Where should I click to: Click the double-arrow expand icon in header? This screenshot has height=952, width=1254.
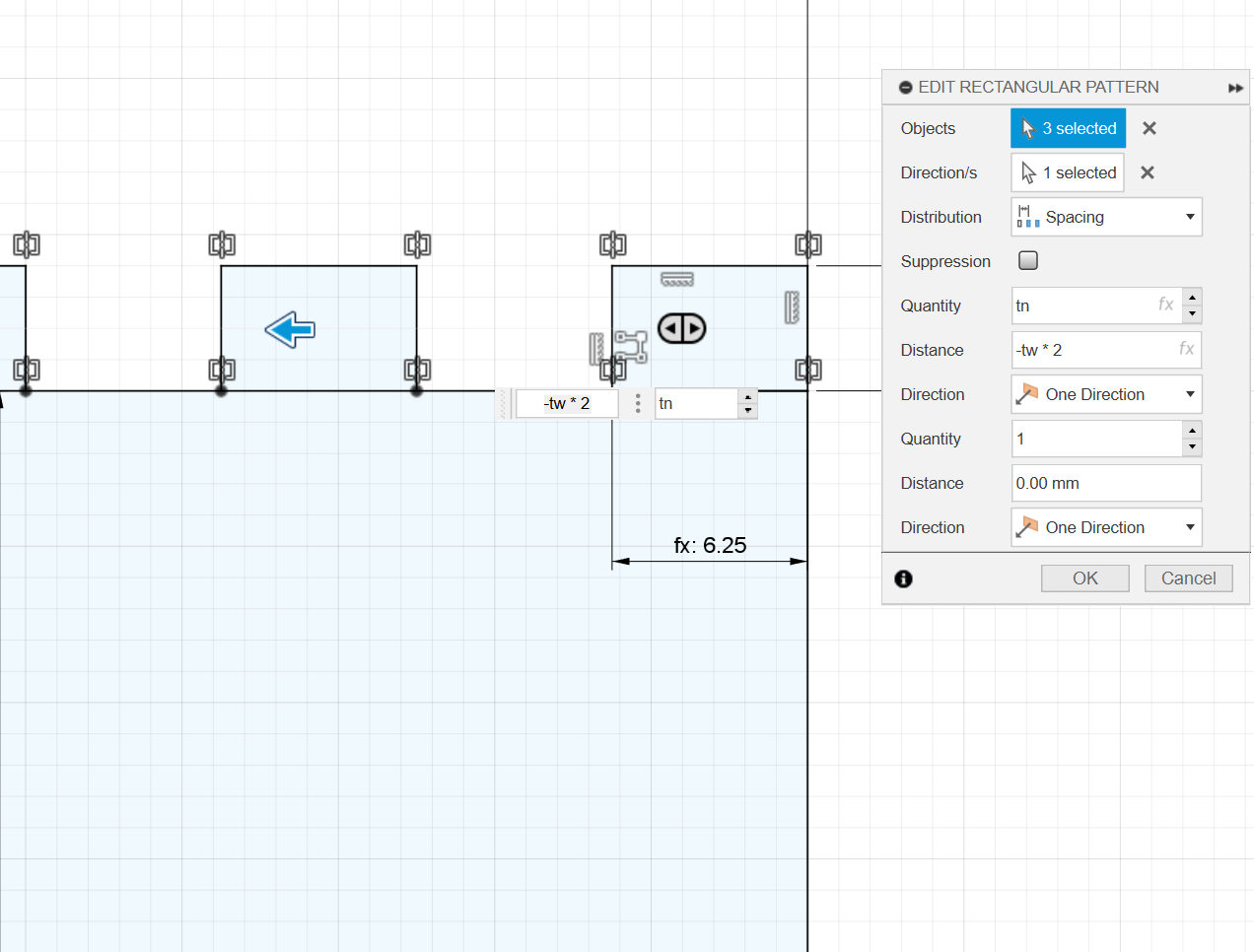coord(1234,88)
